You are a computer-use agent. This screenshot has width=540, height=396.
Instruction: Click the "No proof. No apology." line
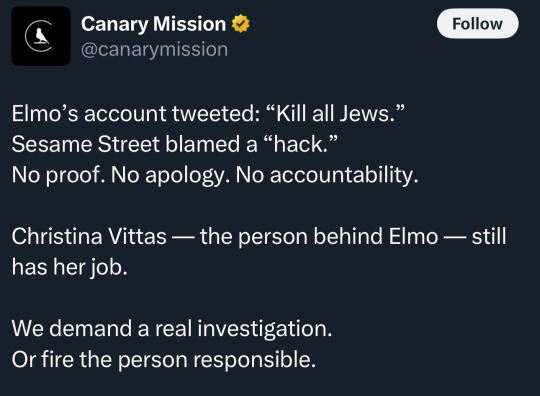215,175
